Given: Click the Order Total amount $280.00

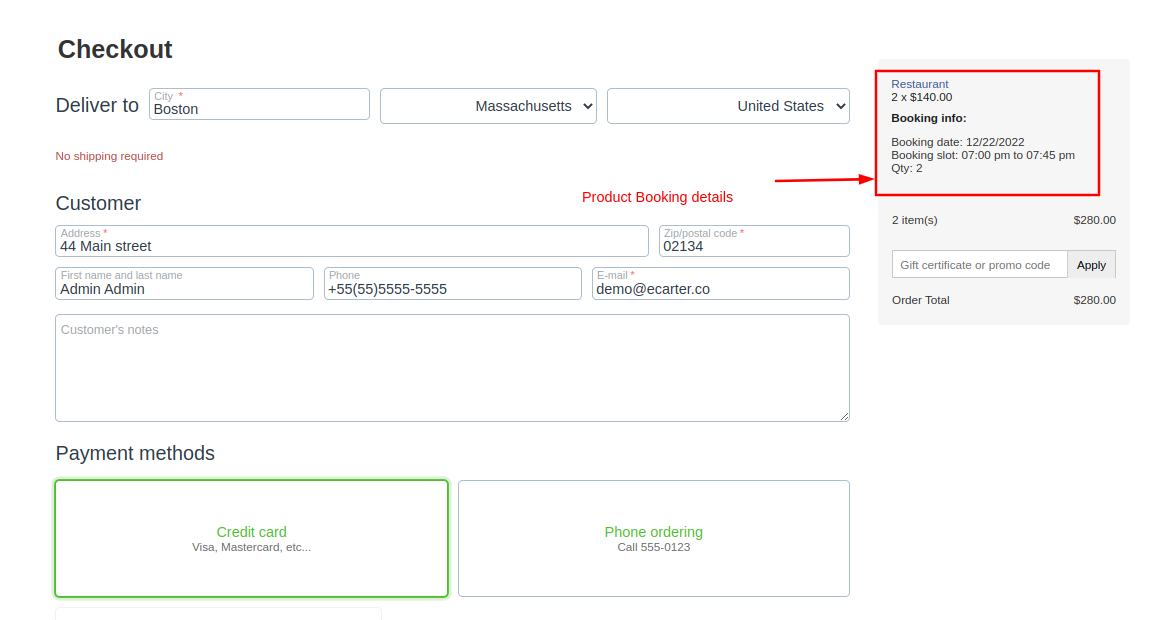Looking at the screenshot, I should [x=1094, y=300].
